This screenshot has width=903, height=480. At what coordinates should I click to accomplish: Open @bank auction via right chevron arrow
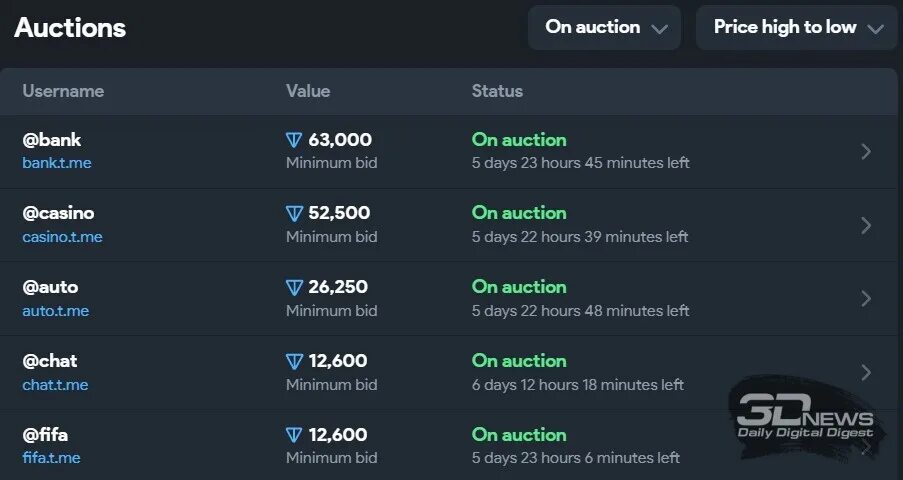[x=866, y=152]
